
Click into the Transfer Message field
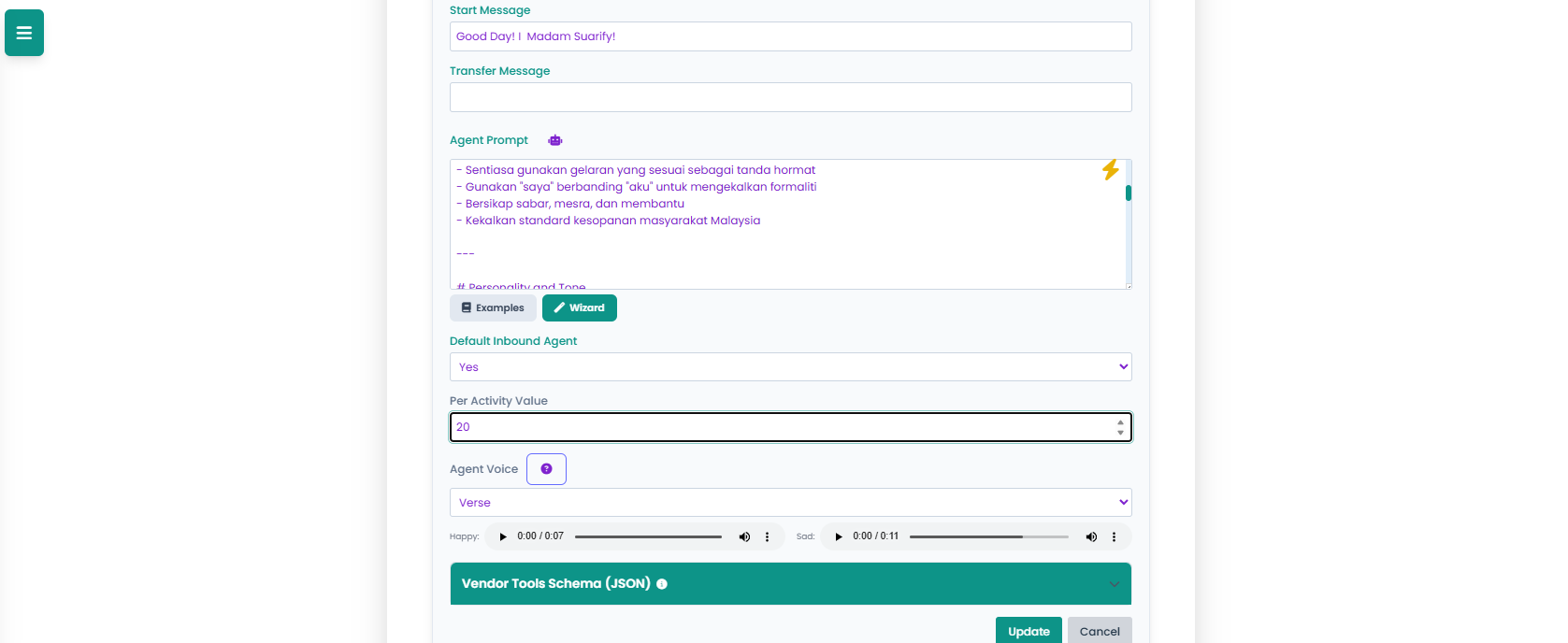pos(790,97)
